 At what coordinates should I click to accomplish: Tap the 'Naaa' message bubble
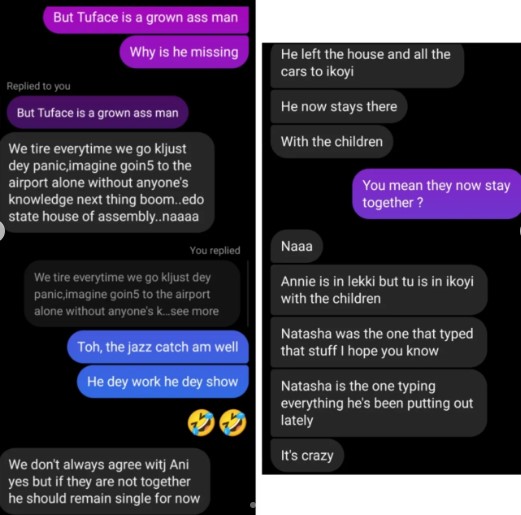coord(296,246)
